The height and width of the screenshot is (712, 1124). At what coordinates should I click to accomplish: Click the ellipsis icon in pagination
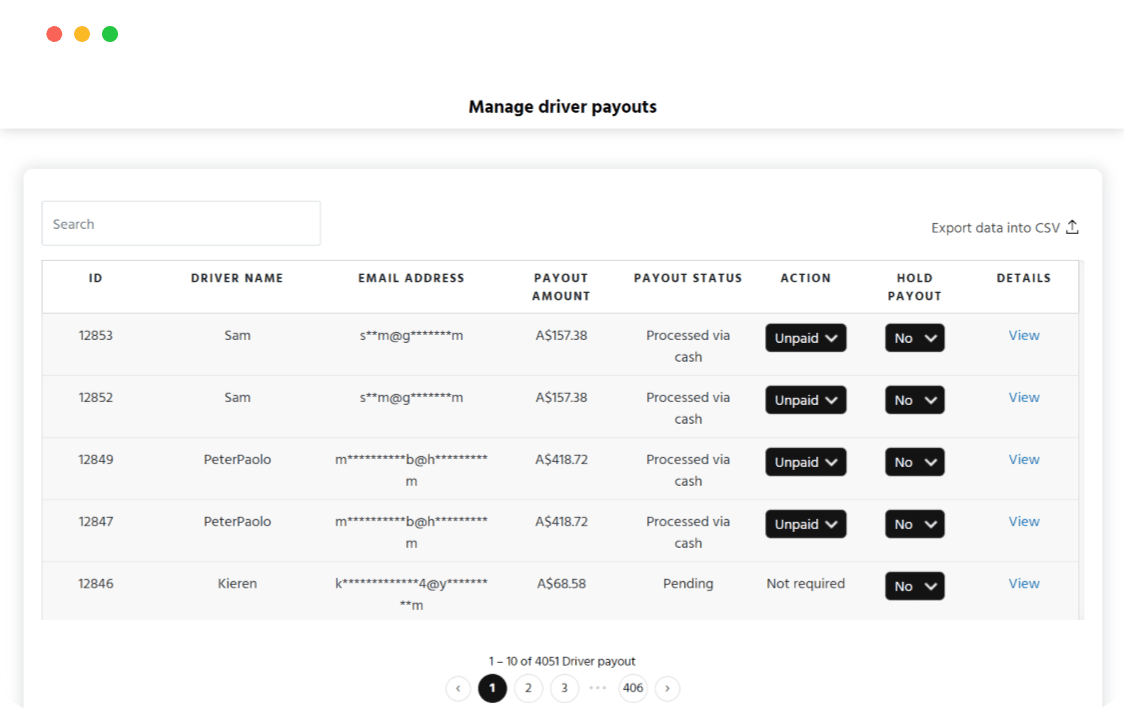[598, 688]
